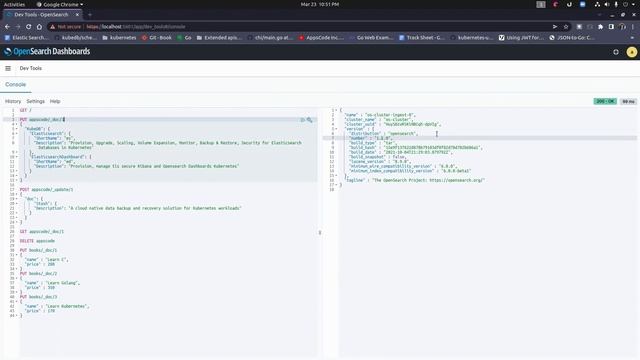Click the PUT books/_doc/2 line
640x360 pixels.
pyautogui.click(x=38, y=273)
